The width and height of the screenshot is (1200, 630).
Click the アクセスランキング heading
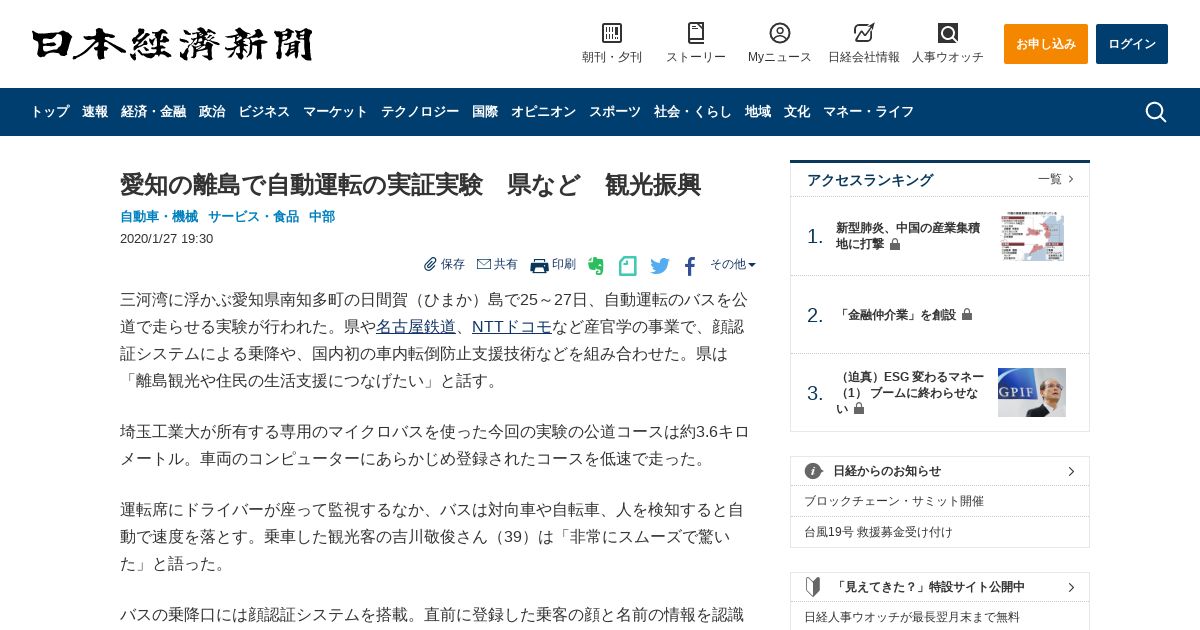pyautogui.click(x=870, y=180)
